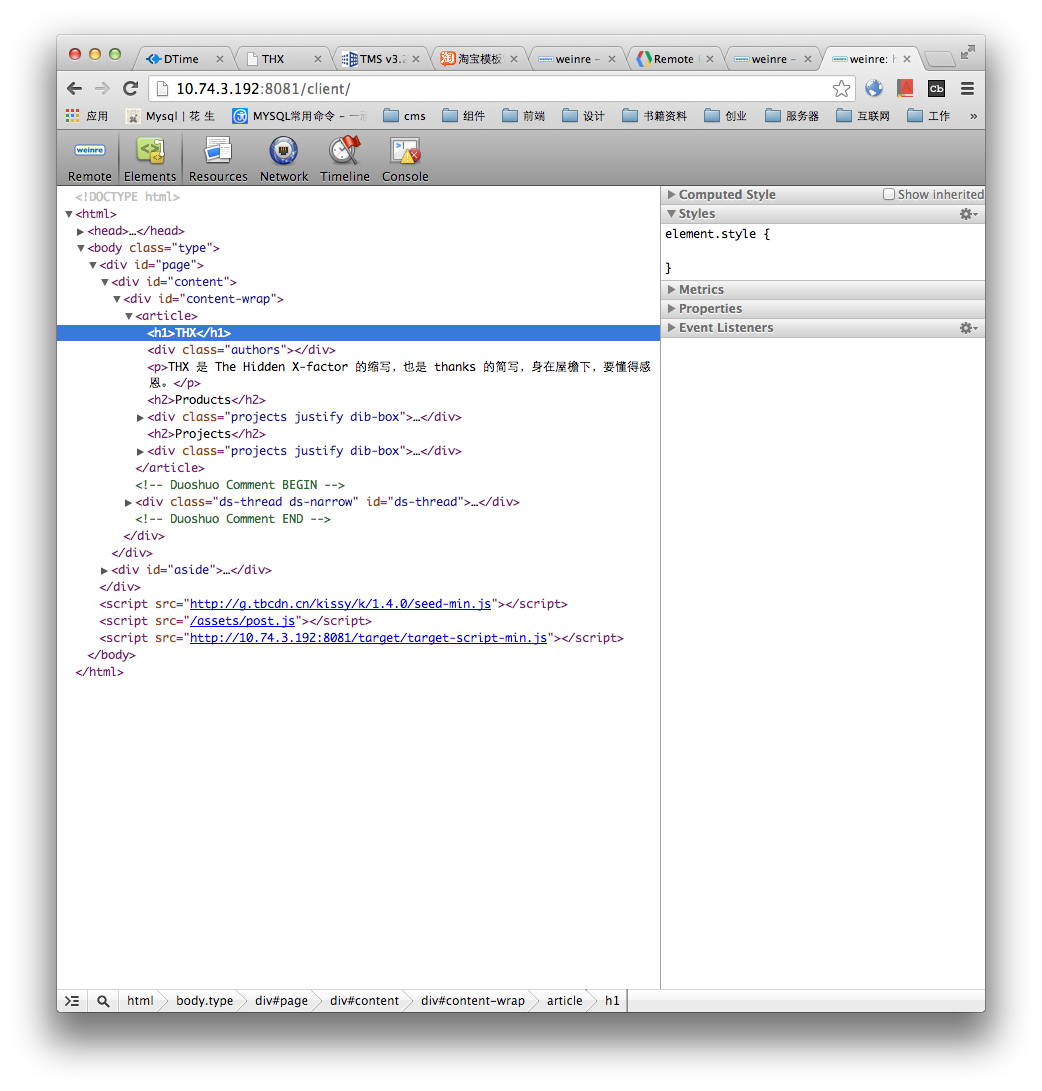
Task: Click the globe extension icon
Action: [874, 88]
